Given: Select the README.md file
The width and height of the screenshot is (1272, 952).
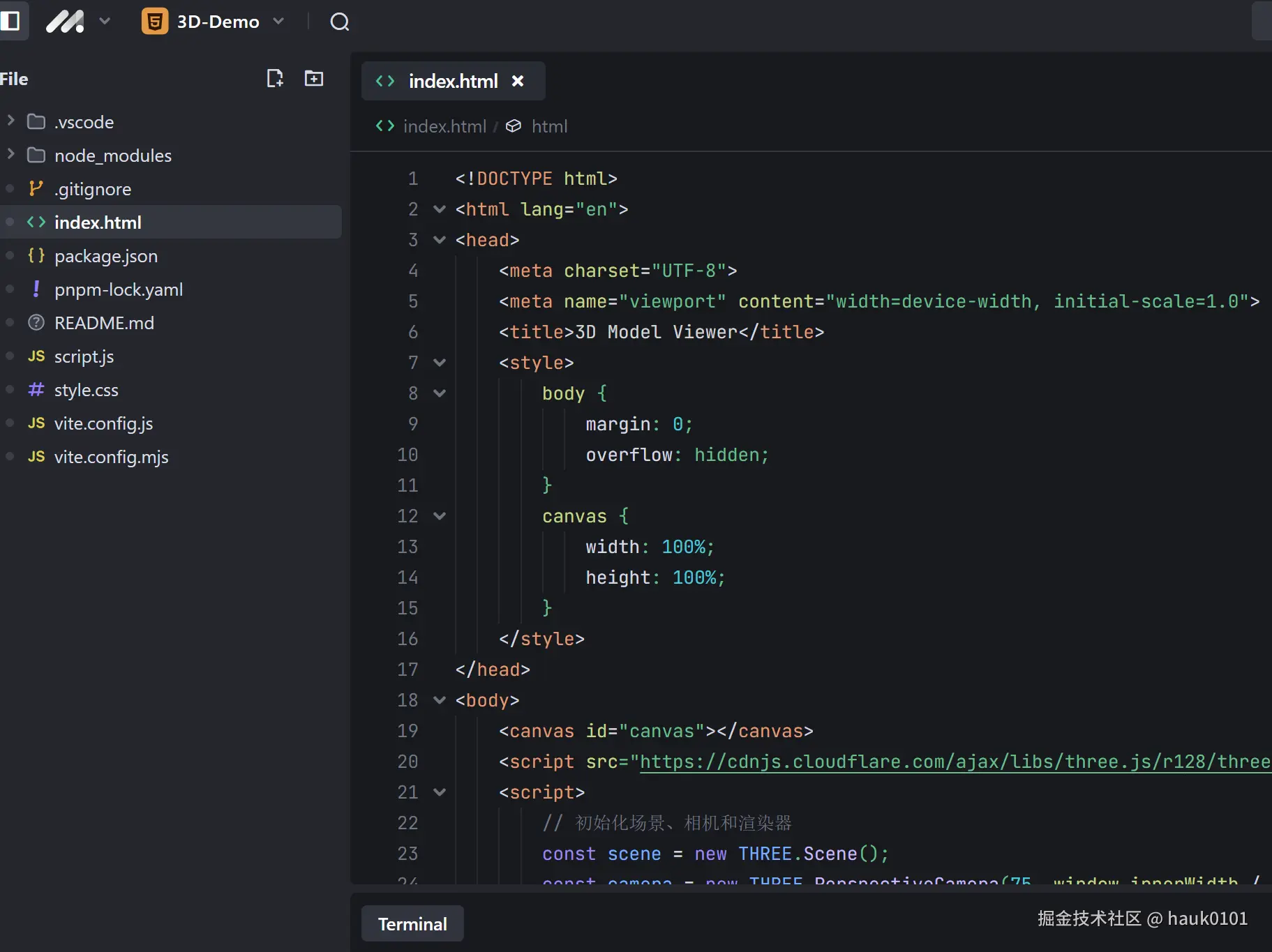Looking at the screenshot, I should click(x=104, y=323).
